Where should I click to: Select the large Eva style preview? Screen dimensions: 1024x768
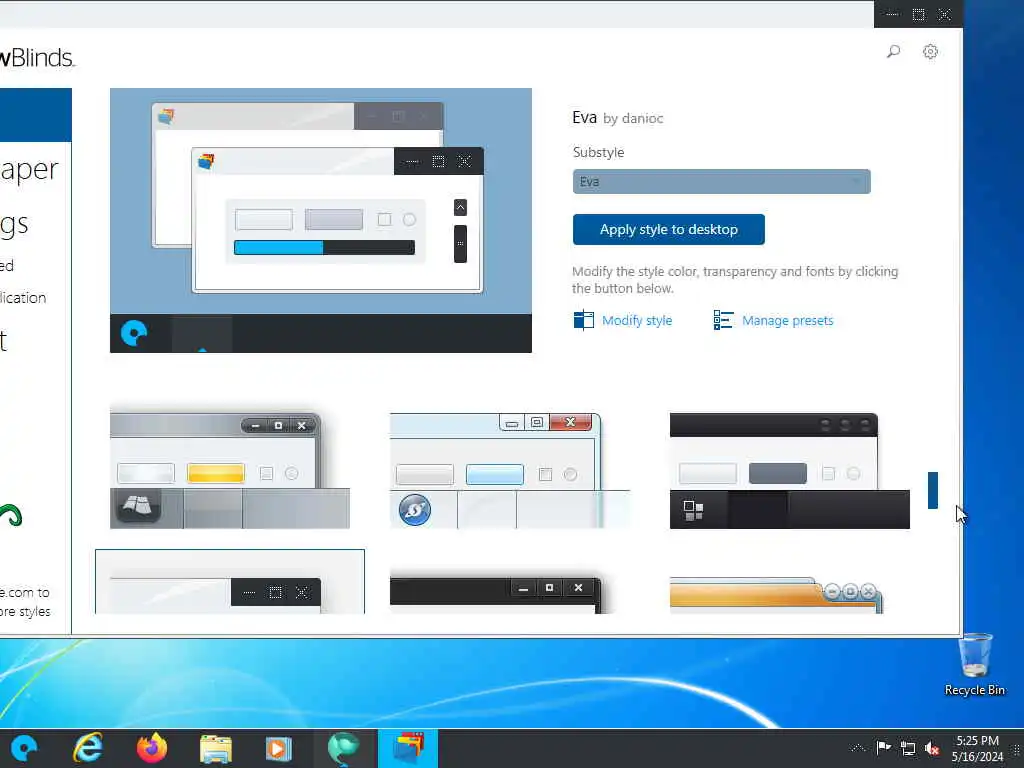pyautogui.click(x=321, y=220)
